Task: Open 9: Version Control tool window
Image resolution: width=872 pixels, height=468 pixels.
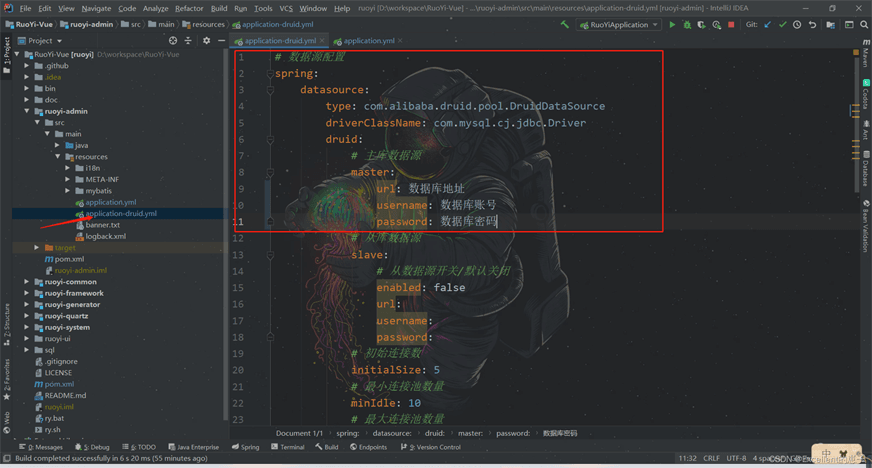Action: [x=430, y=447]
